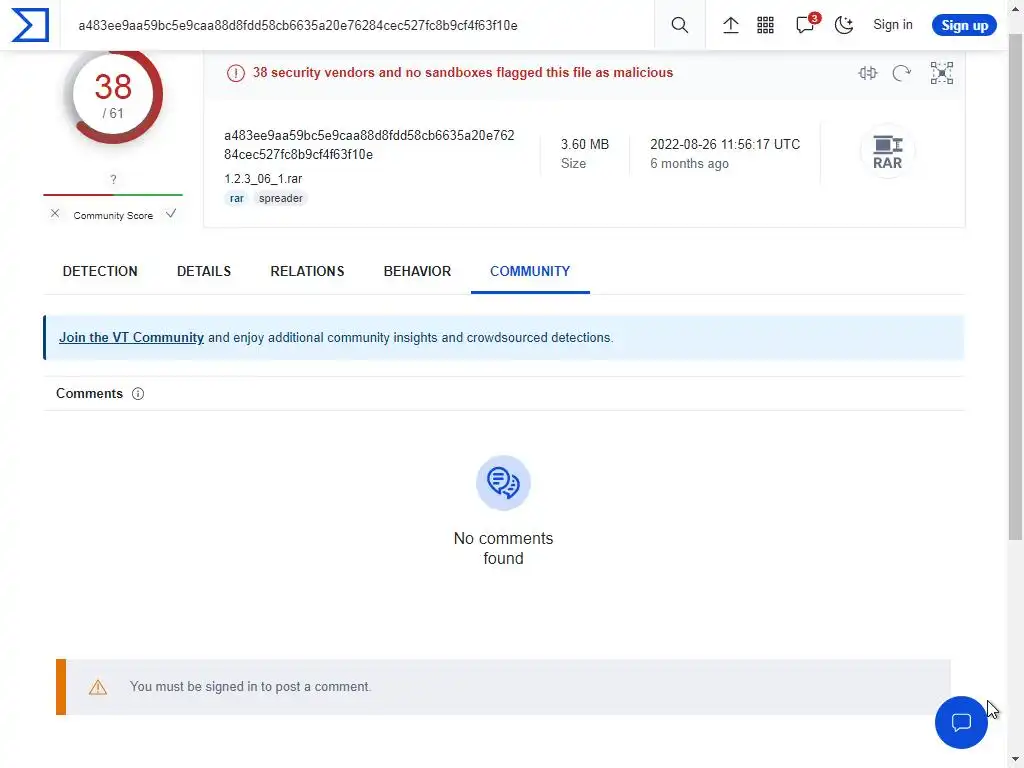This screenshot has width=1024, height=768.
Task: Vote negative with community score X
Action: [x=55, y=214]
